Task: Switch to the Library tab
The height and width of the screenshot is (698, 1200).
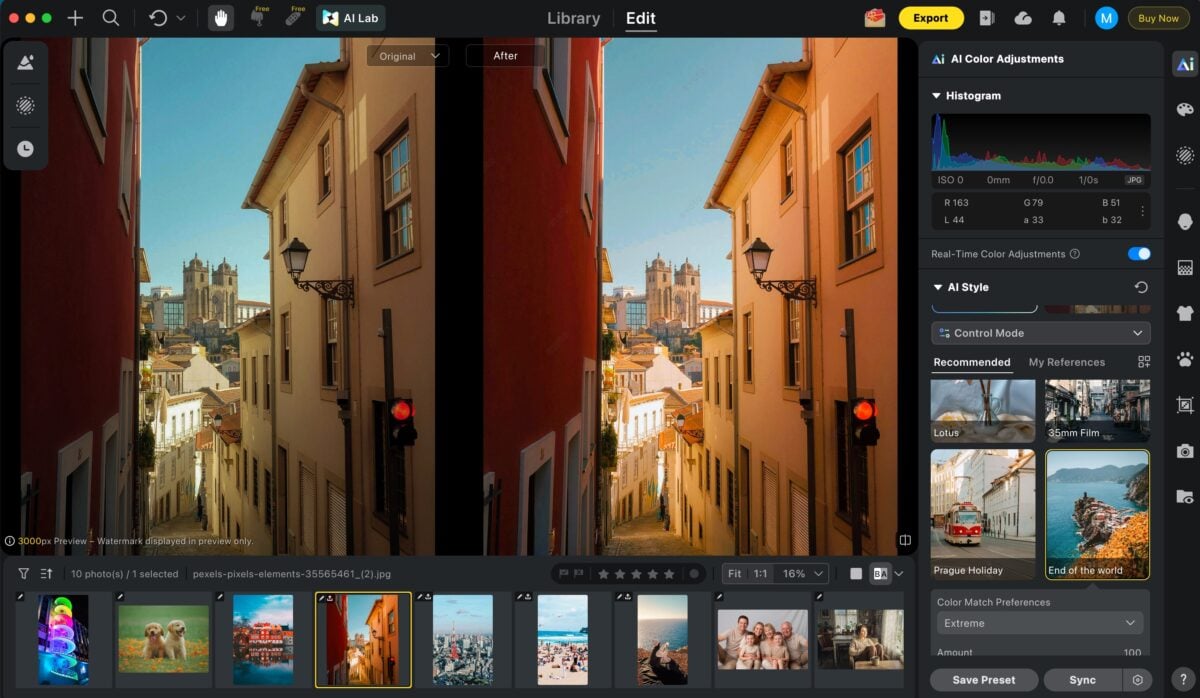Action: click(x=573, y=18)
